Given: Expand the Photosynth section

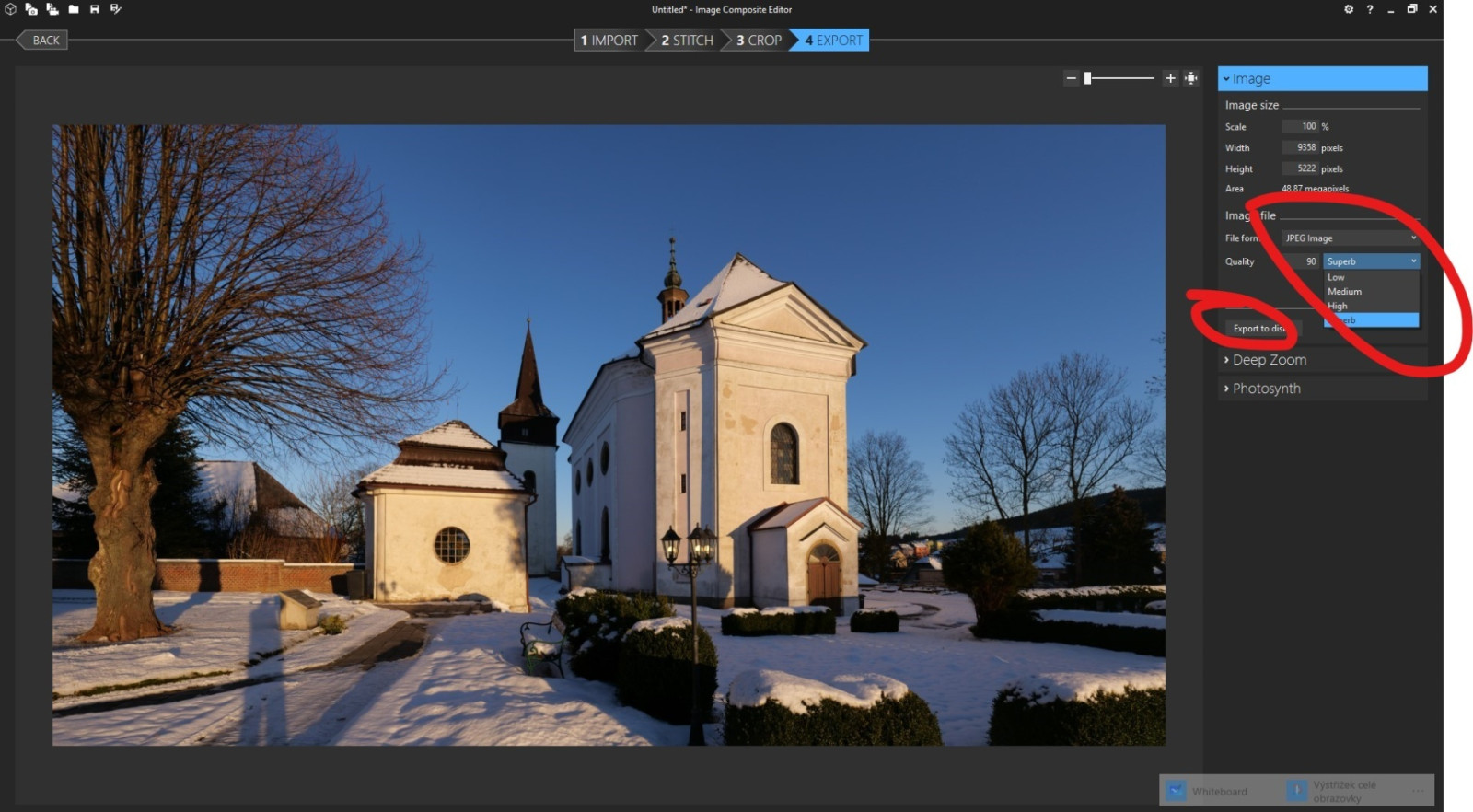Looking at the screenshot, I should [1267, 389].
